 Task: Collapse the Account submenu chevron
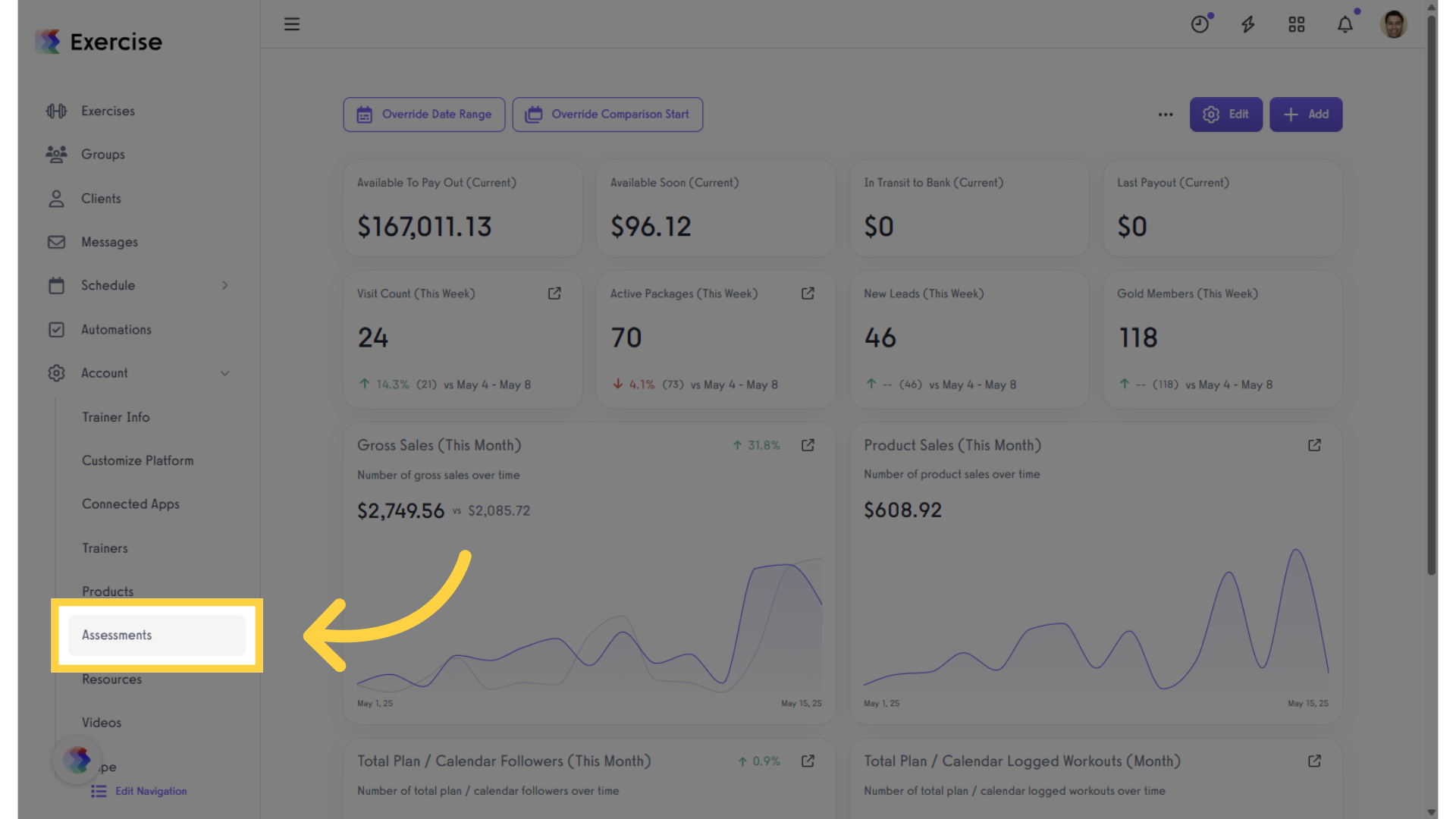point(224,373)
